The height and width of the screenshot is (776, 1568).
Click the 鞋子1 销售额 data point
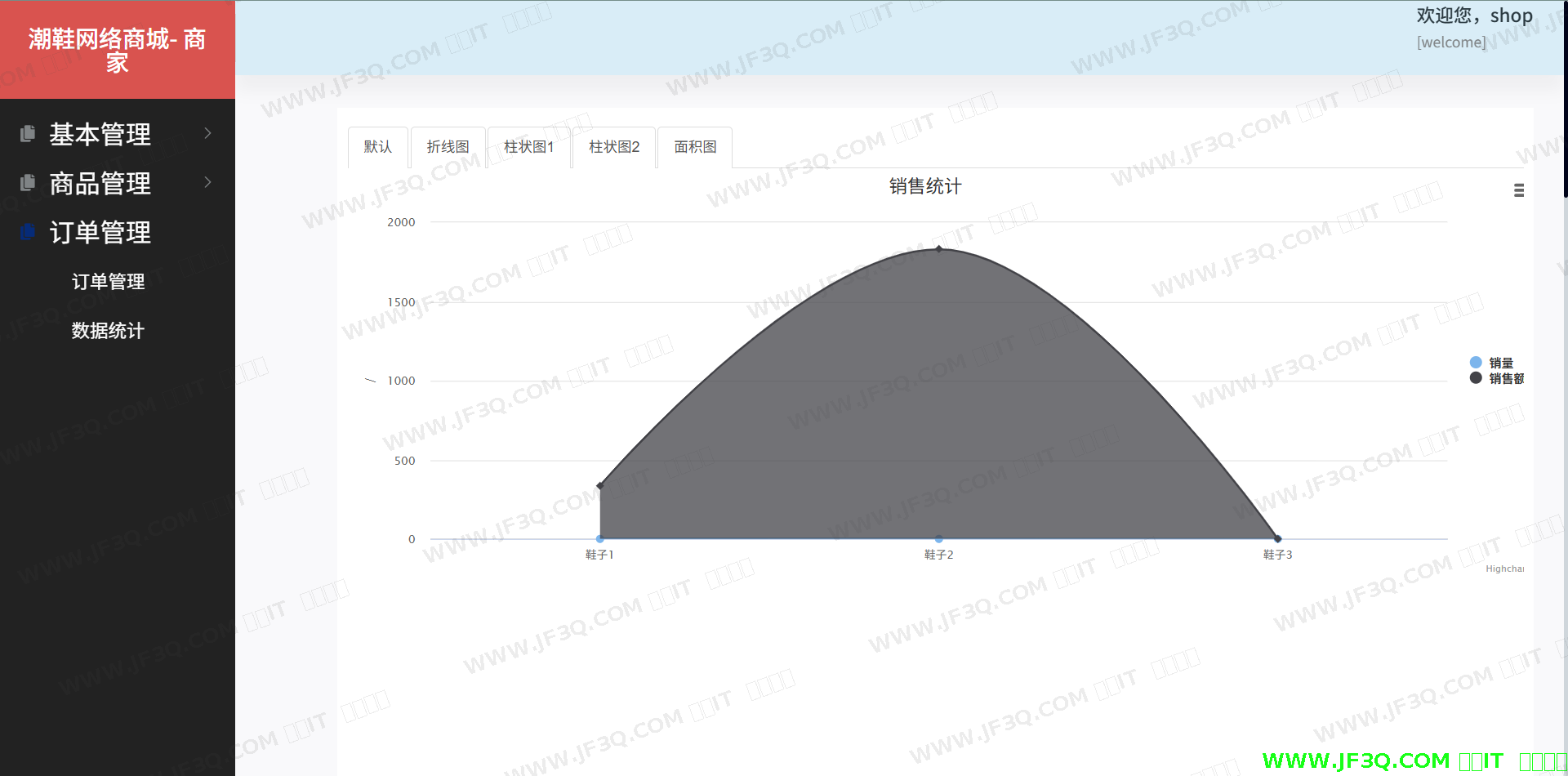point(600,486)
